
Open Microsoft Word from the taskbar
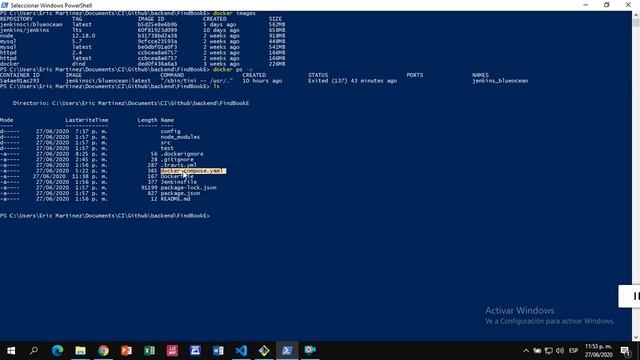click(x=218, y=350)
